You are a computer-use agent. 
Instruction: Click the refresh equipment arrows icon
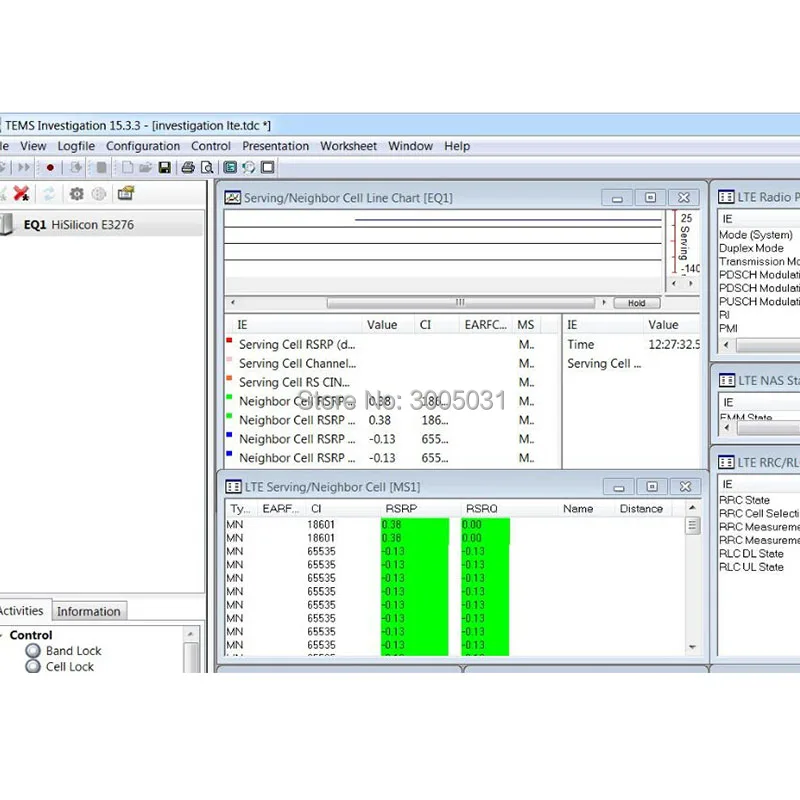tap(49, 193)
